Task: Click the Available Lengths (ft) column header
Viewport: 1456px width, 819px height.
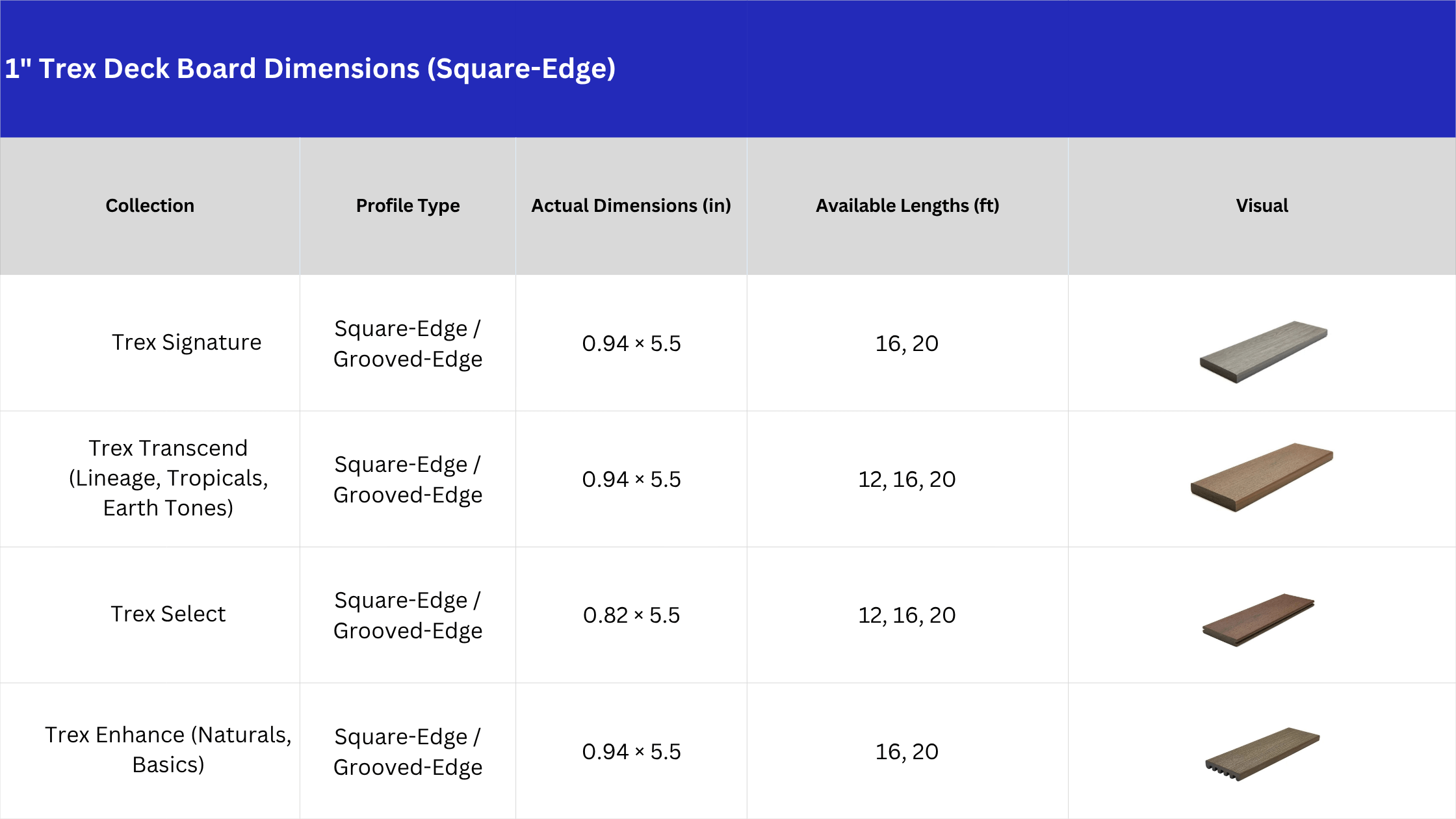Action: [907, 206]
